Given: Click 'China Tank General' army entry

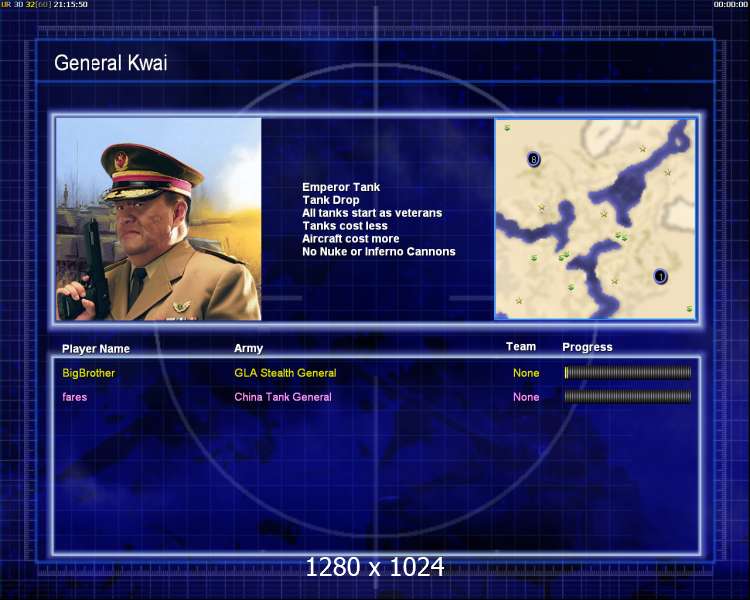Looking at the screenshot, I should tap(283, 397).
